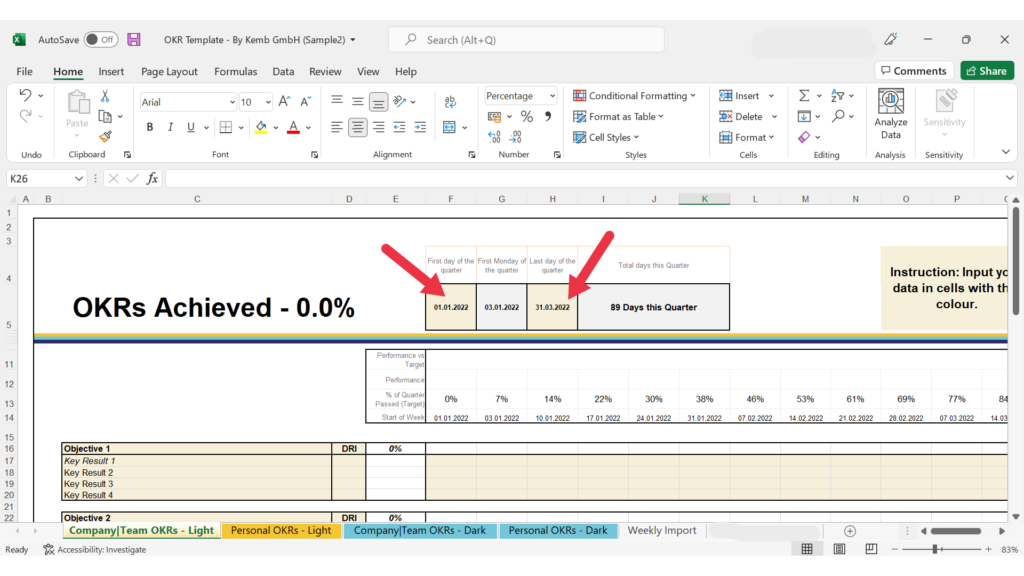Switch to the Insert ribbon tab
The image size is (1024, 576).
(x=111, y=72)
